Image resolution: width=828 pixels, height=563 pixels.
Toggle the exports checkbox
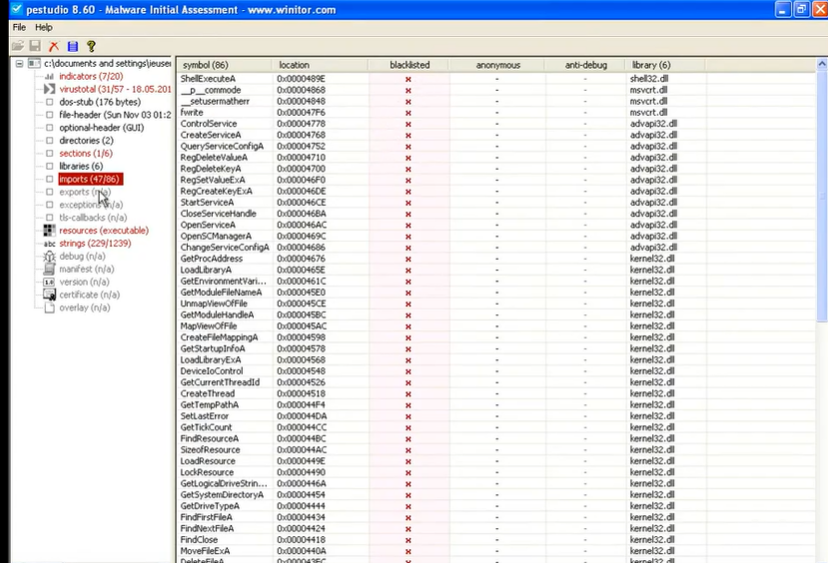[x=49, y=192]
